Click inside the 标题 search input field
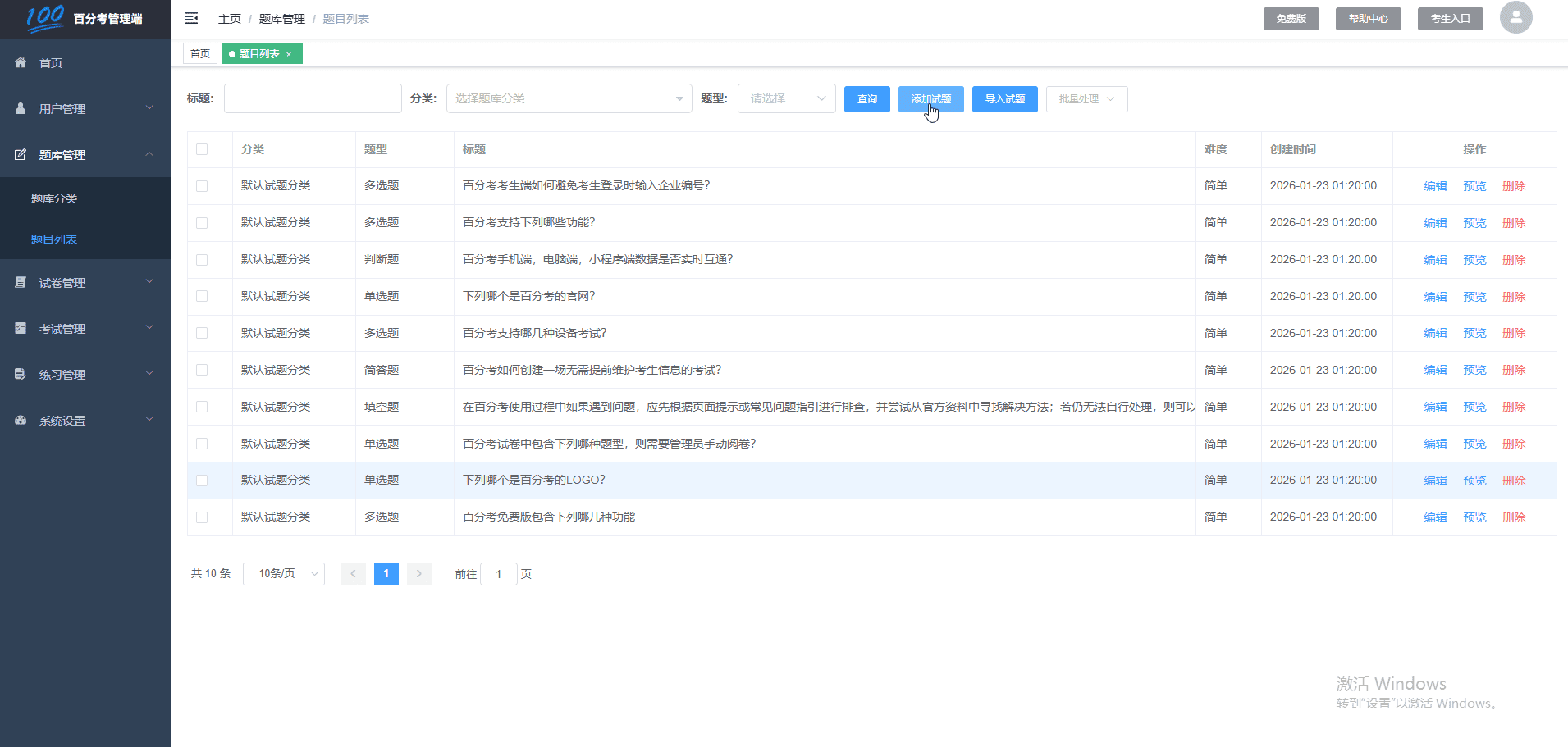 point(312,98)
